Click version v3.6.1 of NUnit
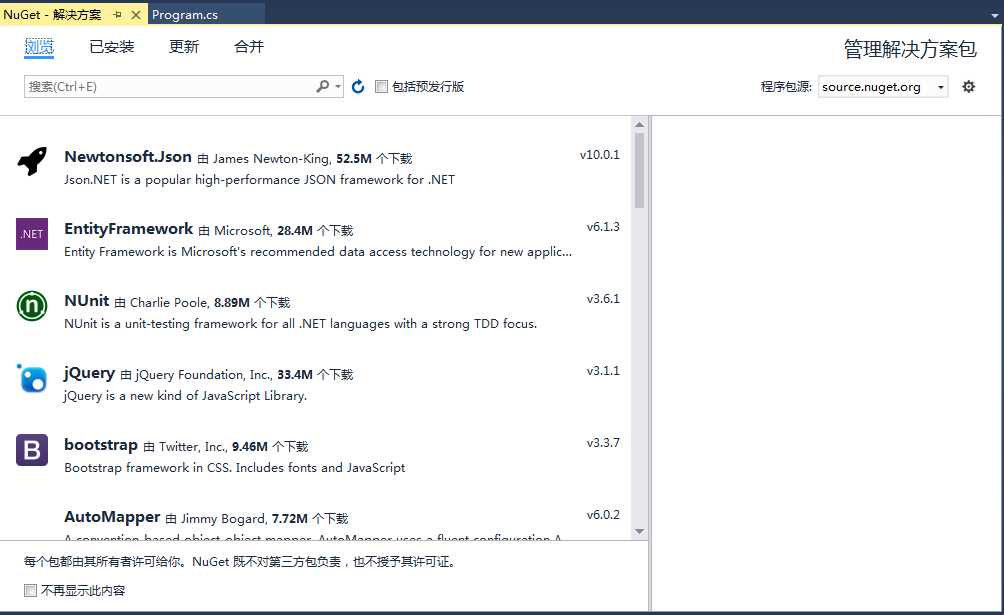 point(603,299)
